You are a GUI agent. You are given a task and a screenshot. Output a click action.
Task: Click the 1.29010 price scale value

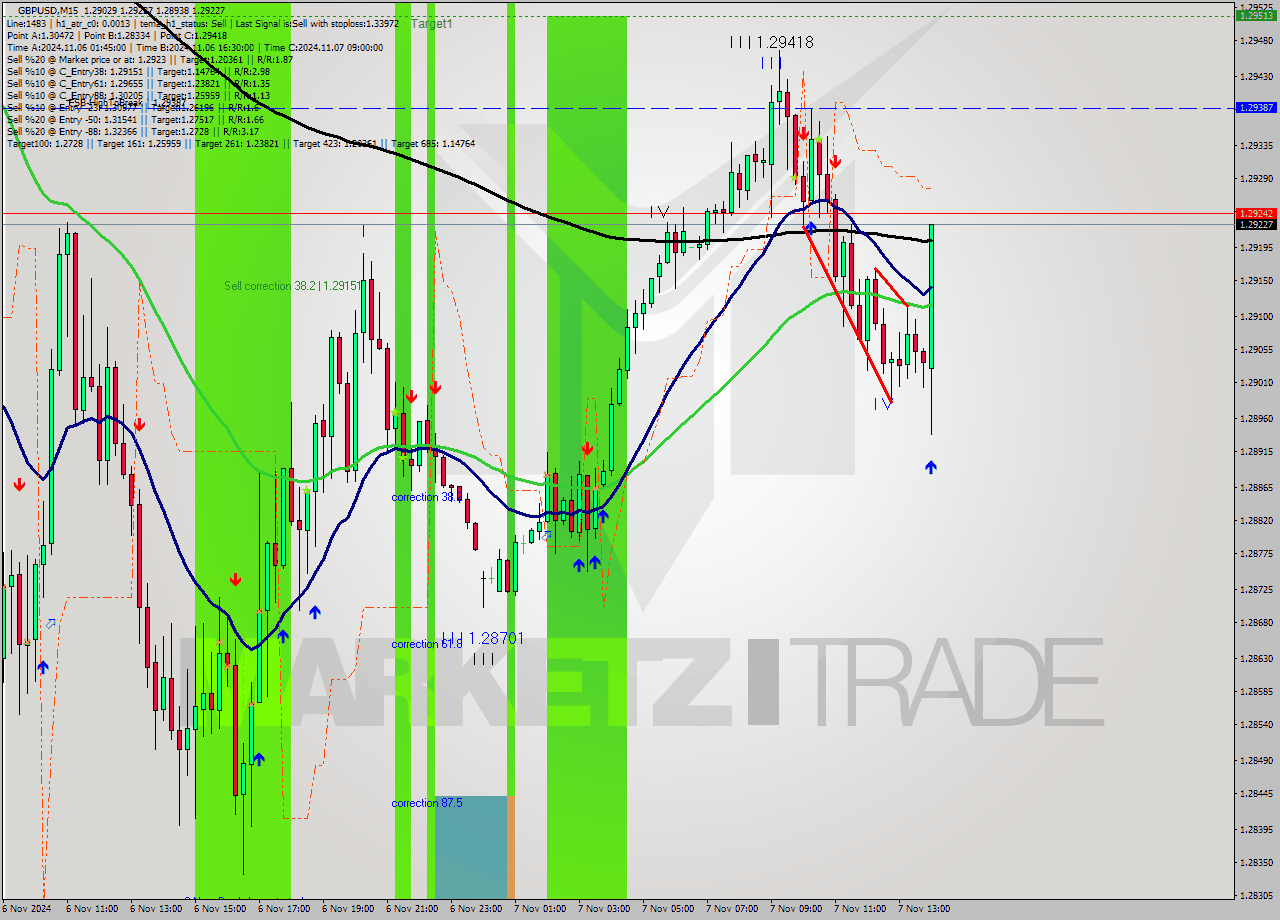[1256, 383]
